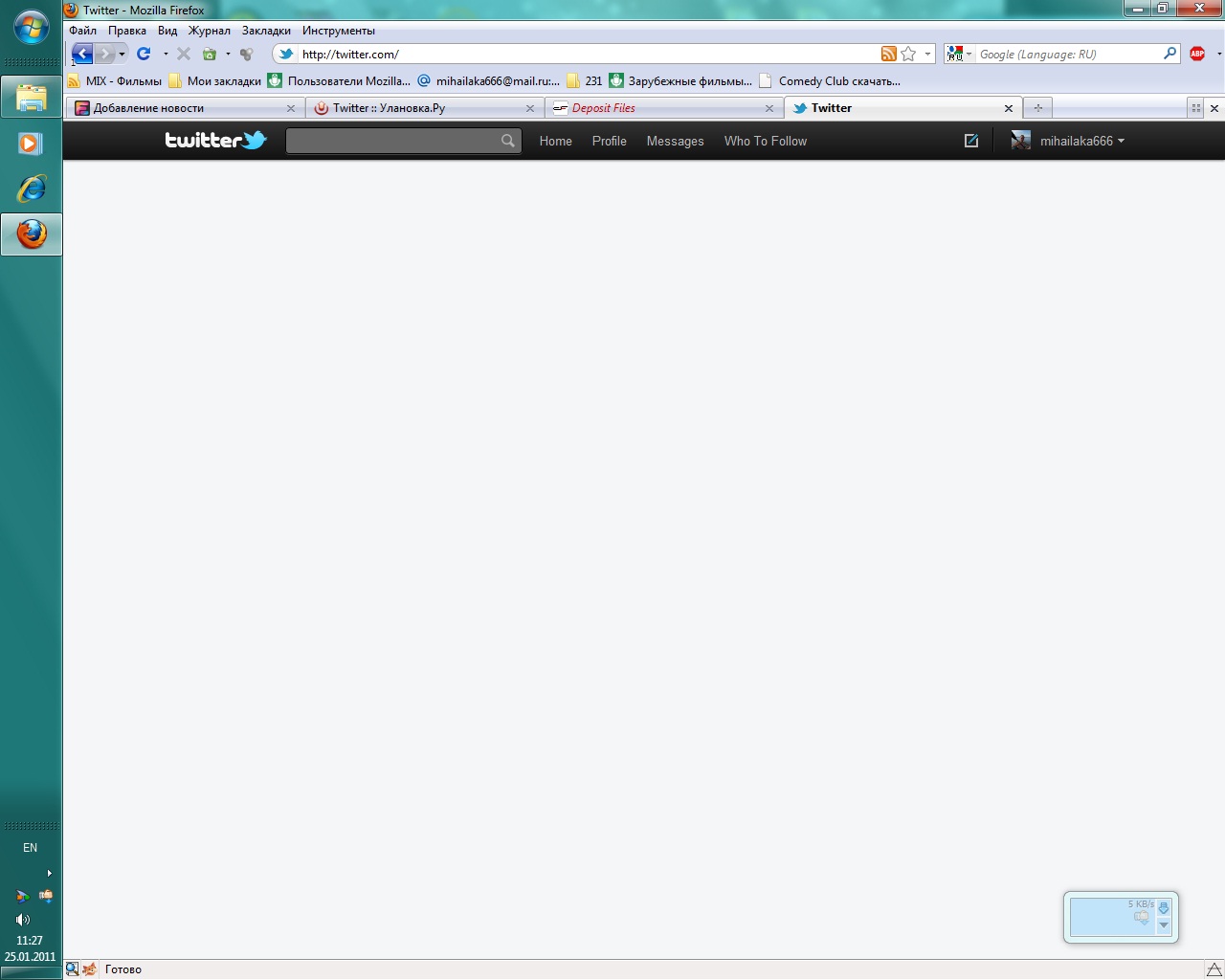Click the Twitter logo
The height and width of the screenshot is (980, 1225).
tap(215, 141)
